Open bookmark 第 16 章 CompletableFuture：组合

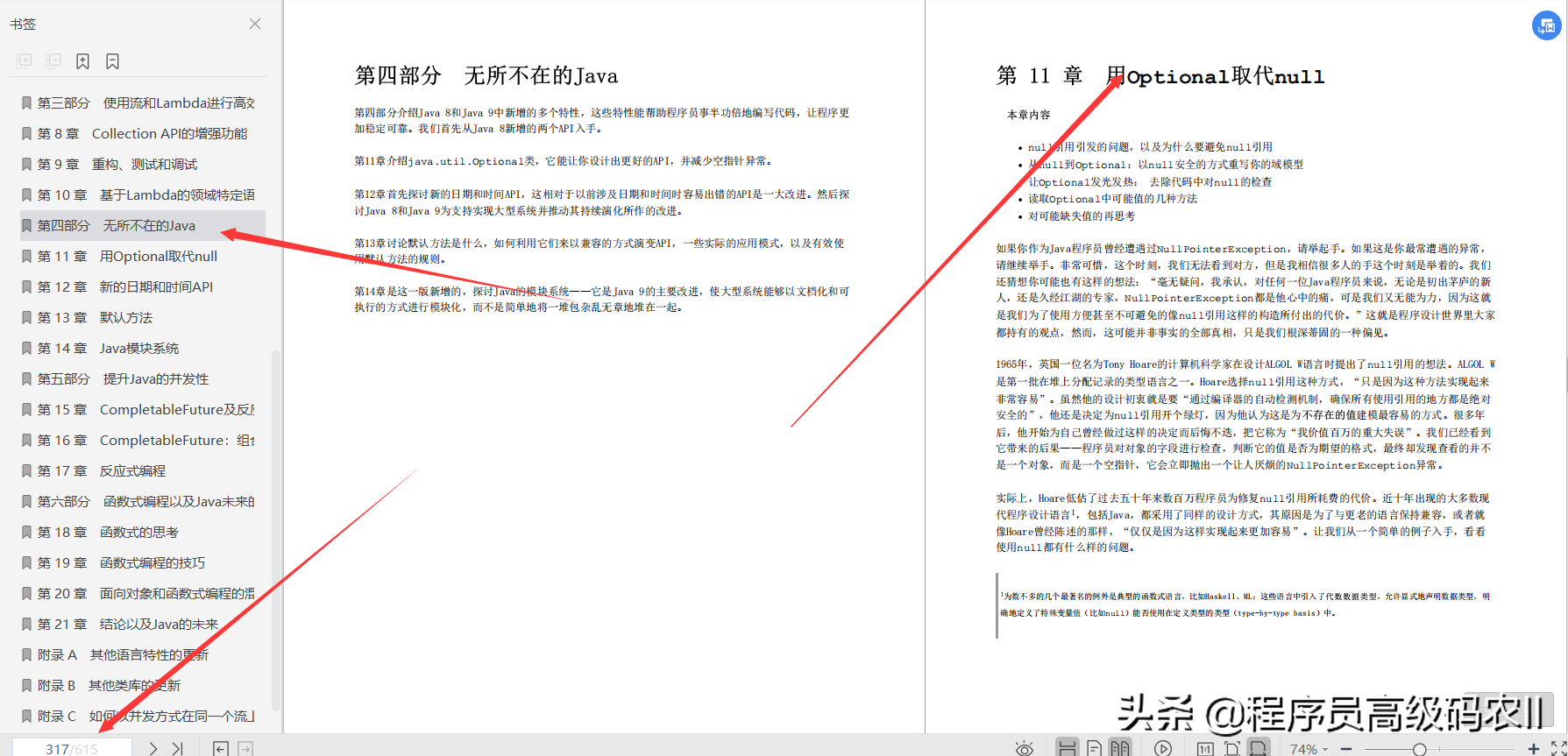(142, 440)
